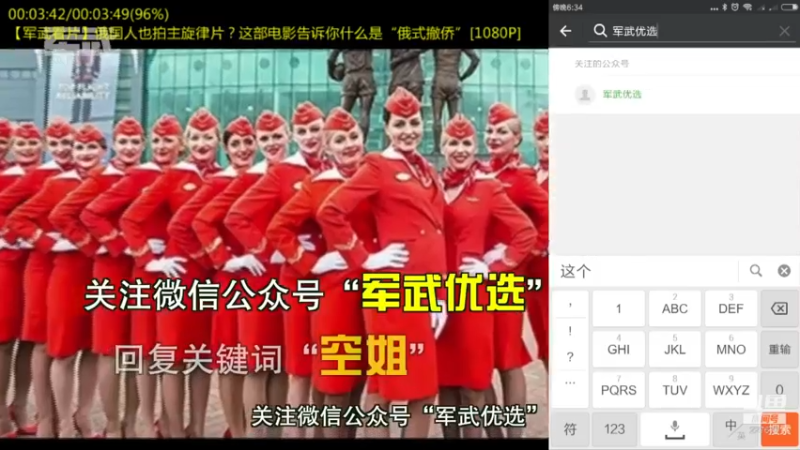Screen dimensions: 800x450
Task: Open the 符 symbols keyboard
Action: 570,429
